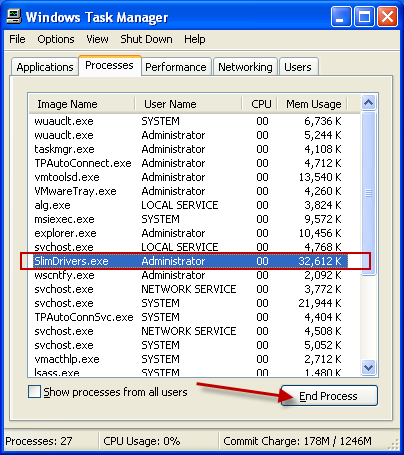Select the SlimDrivers.exe process row

point(190,261)
